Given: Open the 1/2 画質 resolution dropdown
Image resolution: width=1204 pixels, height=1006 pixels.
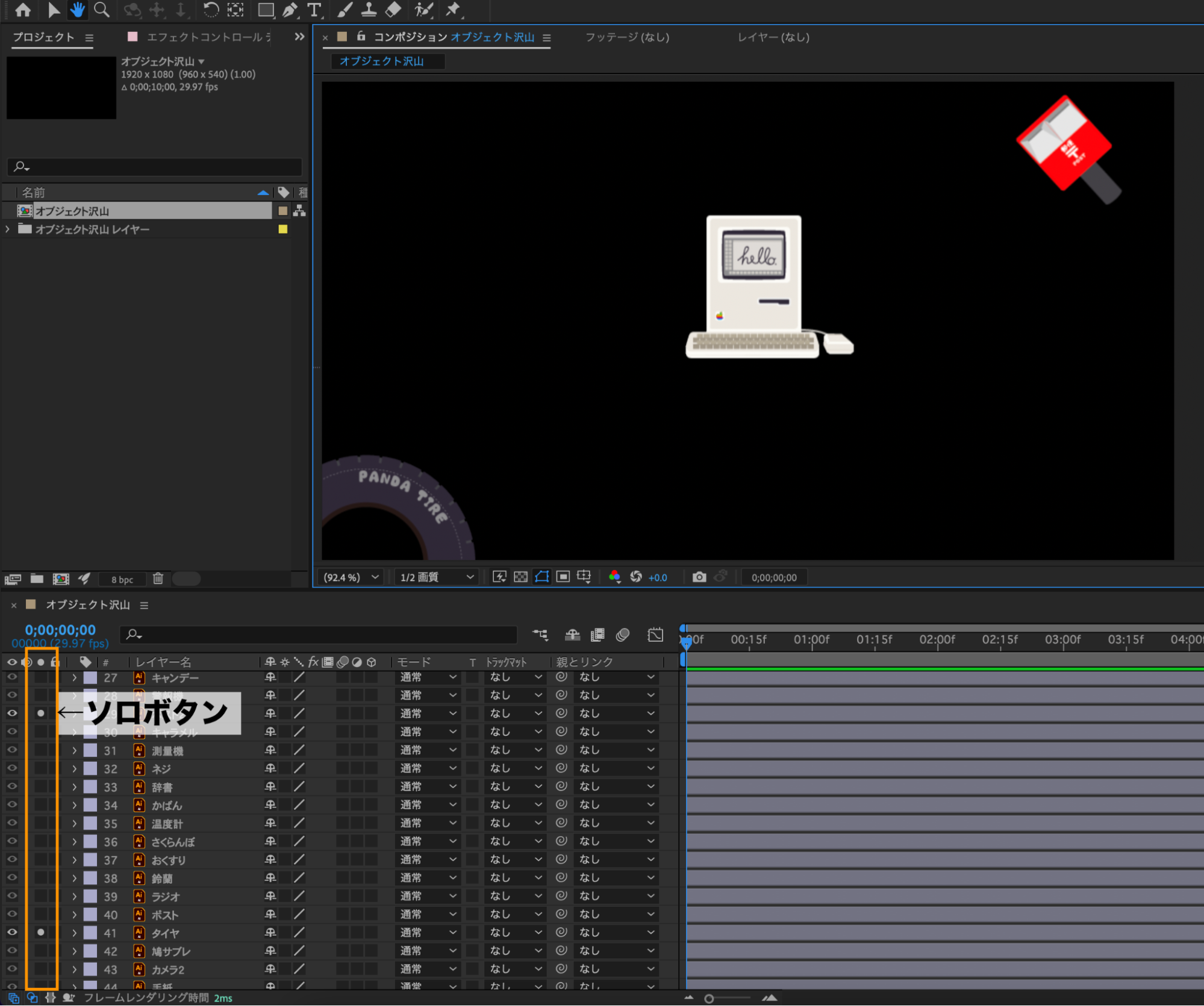Looking at the screenshot, I should pyautogui.click(x=437, y=577).
